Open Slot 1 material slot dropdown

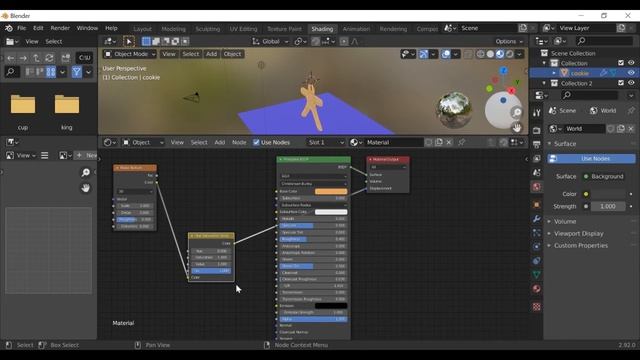point(326,142)
